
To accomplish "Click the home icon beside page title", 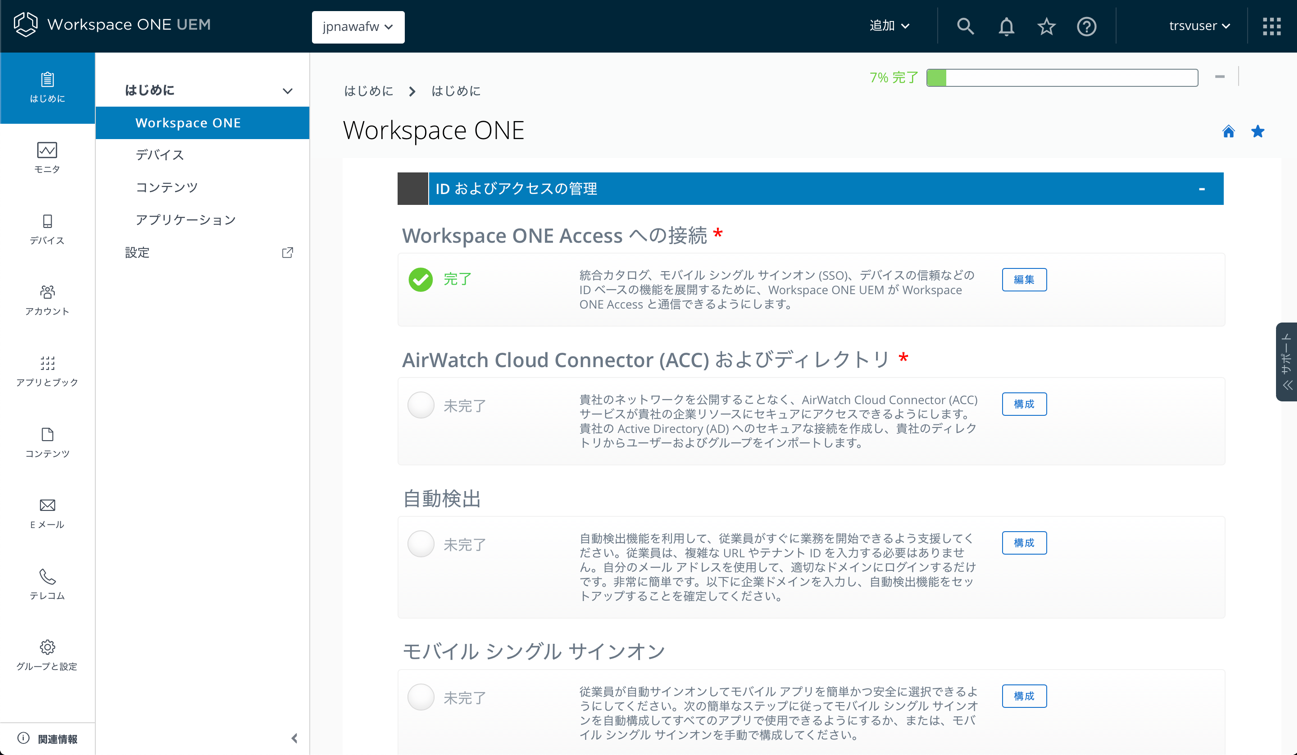I will tap(1228, 132).
